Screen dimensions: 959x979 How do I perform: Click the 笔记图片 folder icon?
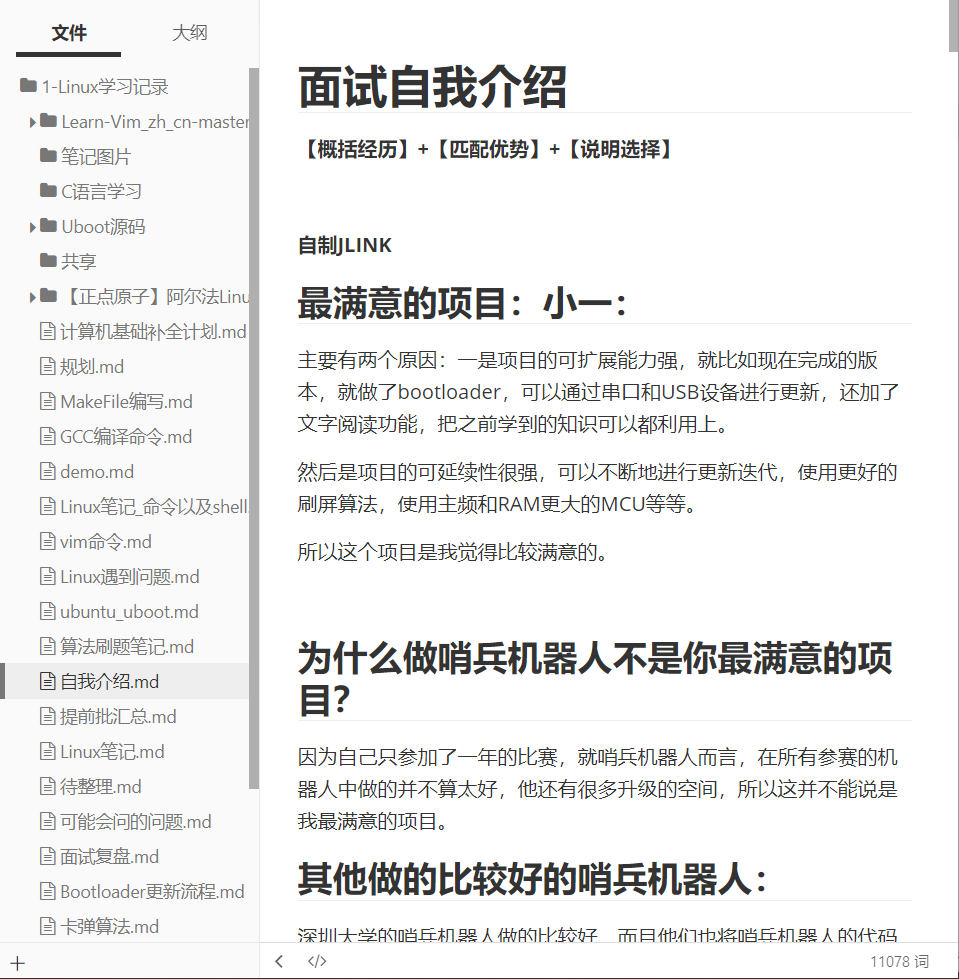[x=48, y=155]
